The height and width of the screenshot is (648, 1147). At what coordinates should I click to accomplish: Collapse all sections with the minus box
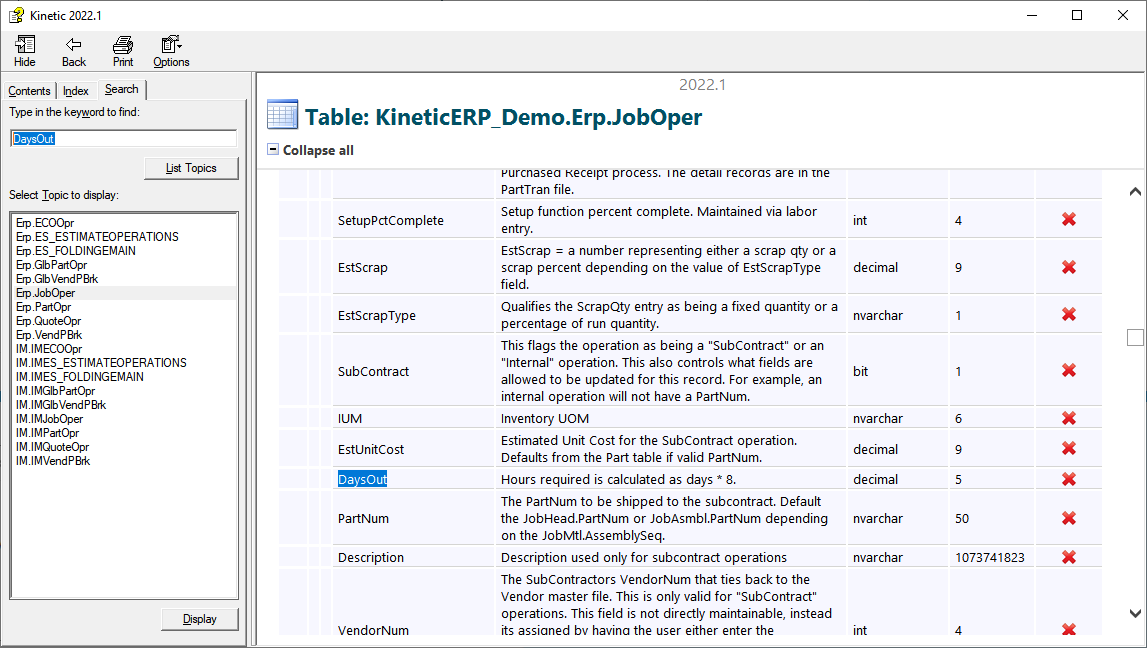pyautogui.click(x=273, y=149)
